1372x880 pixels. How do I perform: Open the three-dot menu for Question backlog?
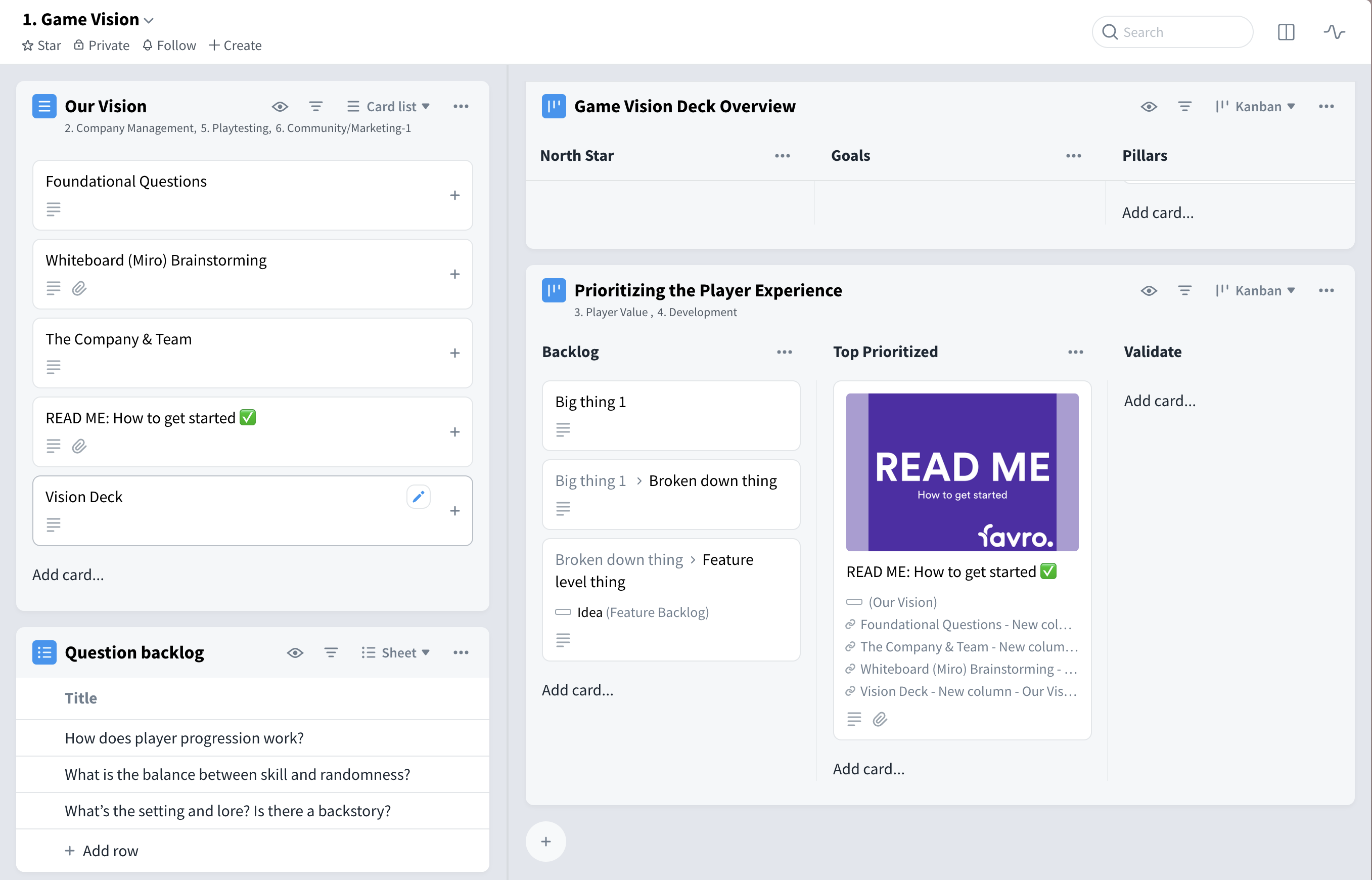pyautogui.click(x=461, y=652)
